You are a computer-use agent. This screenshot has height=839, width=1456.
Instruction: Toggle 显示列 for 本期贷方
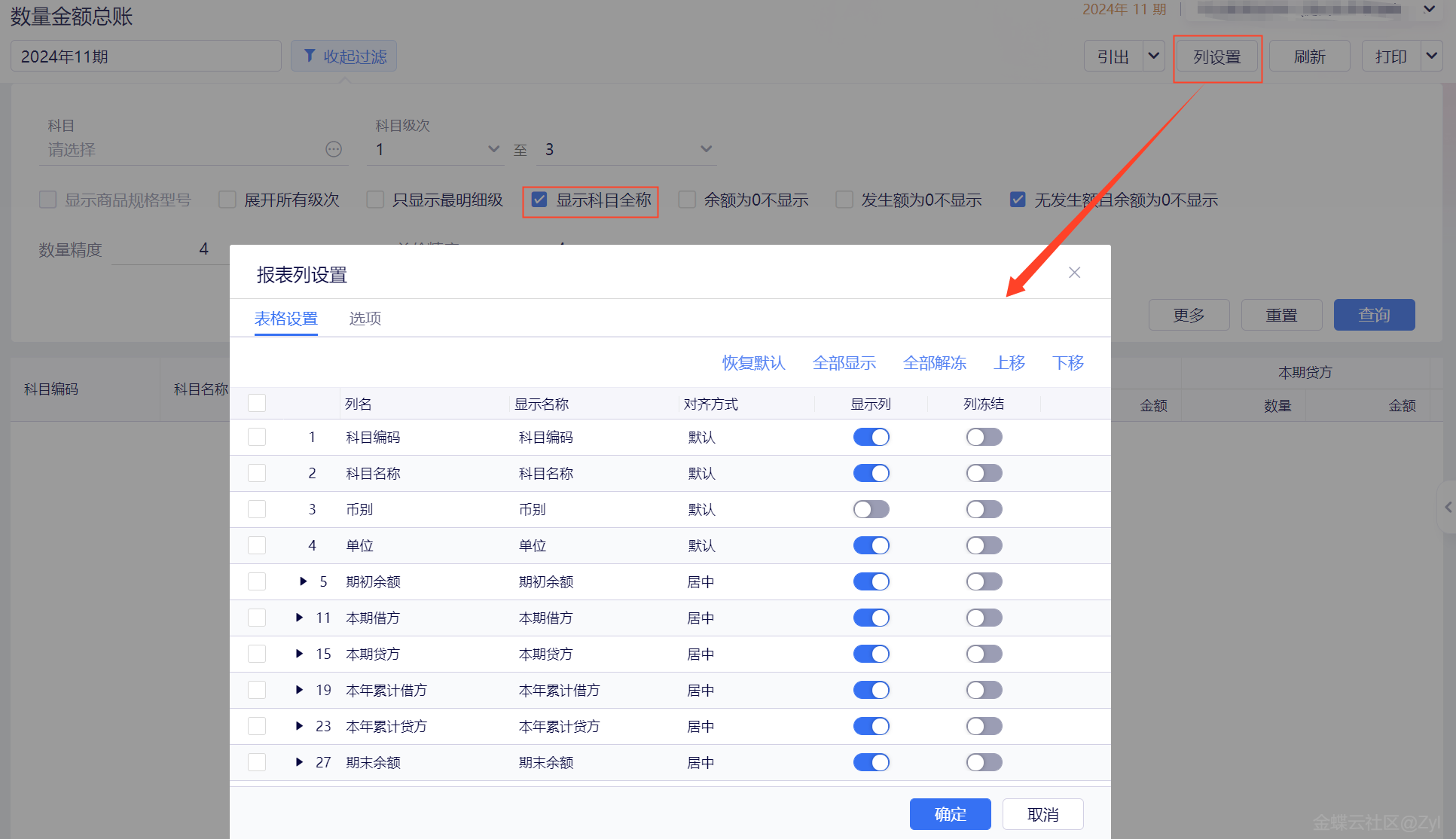(871, 654)
